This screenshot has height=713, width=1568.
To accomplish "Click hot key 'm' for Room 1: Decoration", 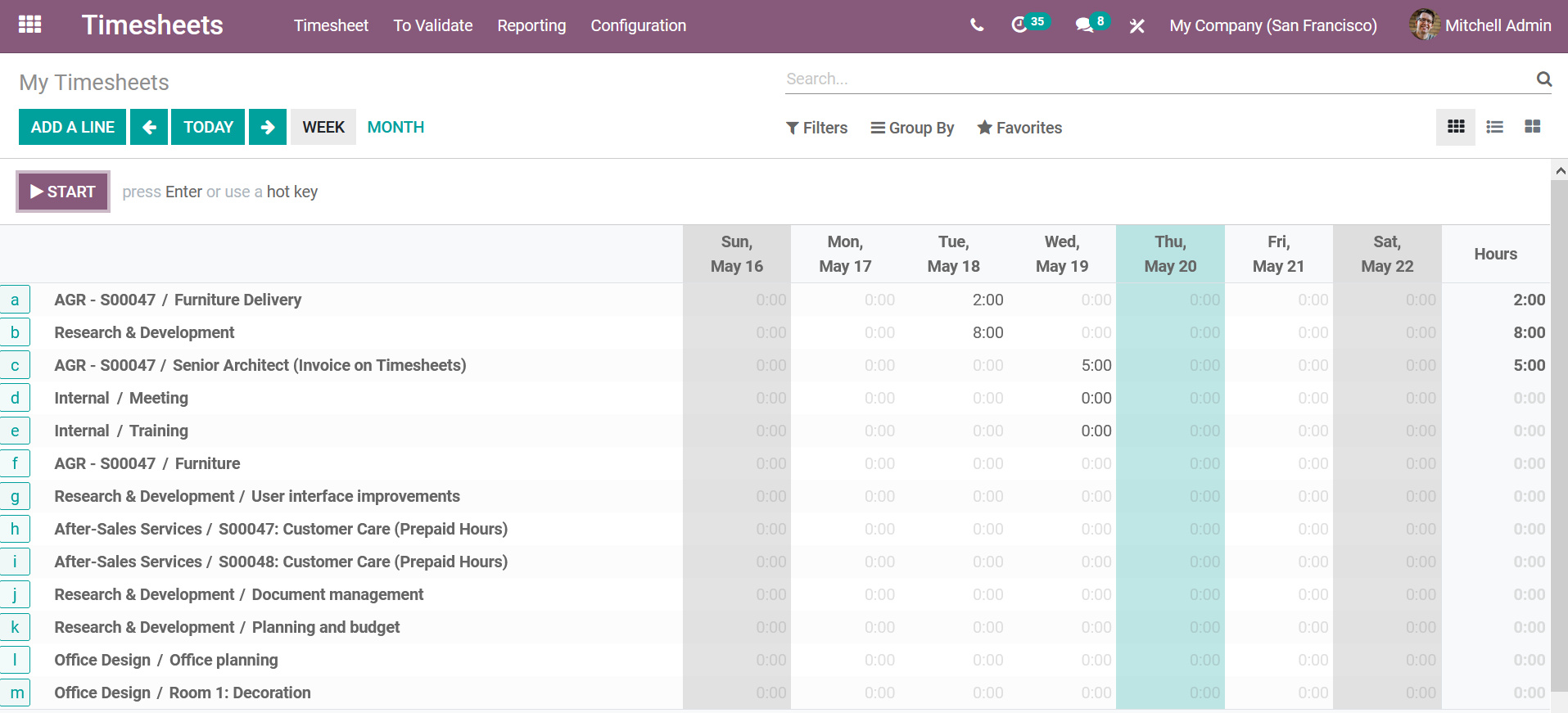I will pos(15,693).
